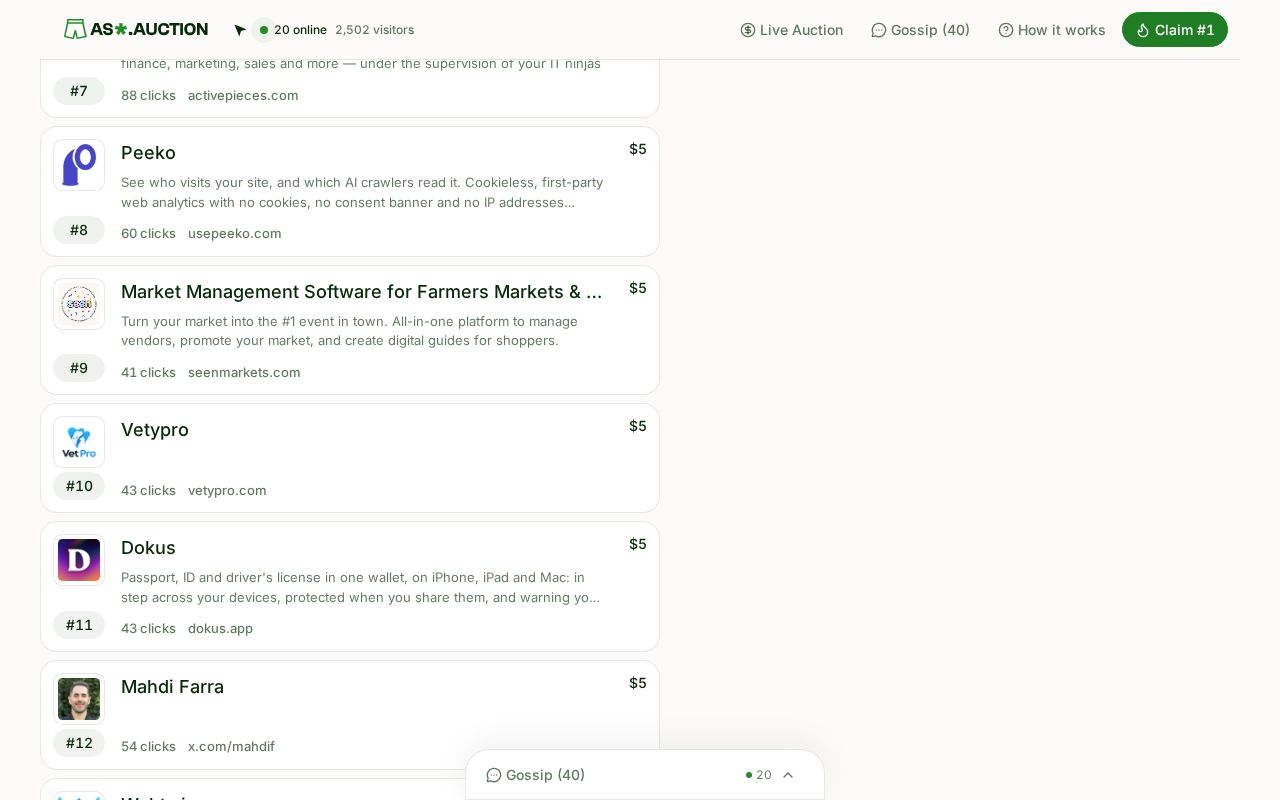Open the Mahdi Farra listing title
The height and width of the screenshot is (800, 1280).
(x=172, y=687)
